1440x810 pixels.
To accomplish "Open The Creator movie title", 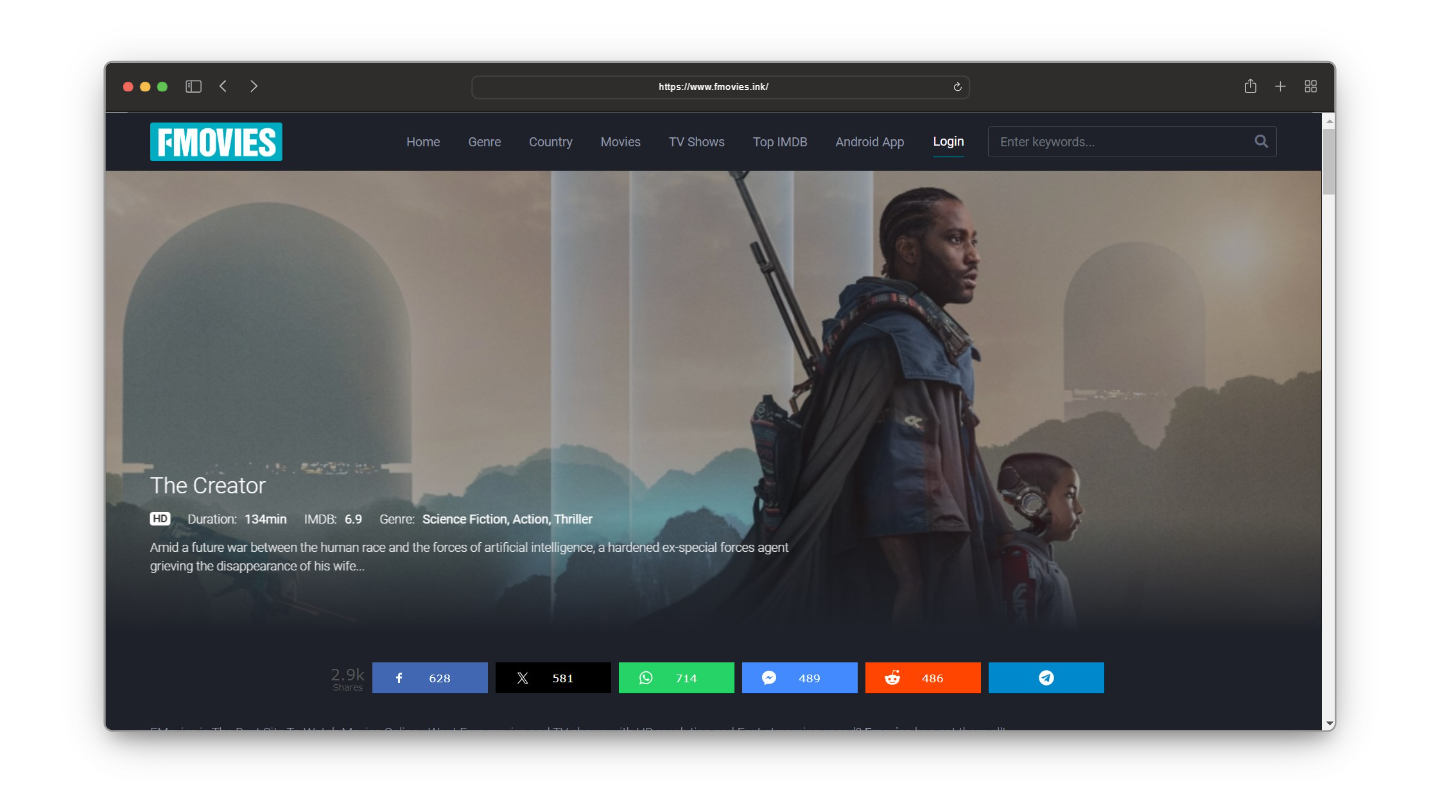I will pos(208,485).
